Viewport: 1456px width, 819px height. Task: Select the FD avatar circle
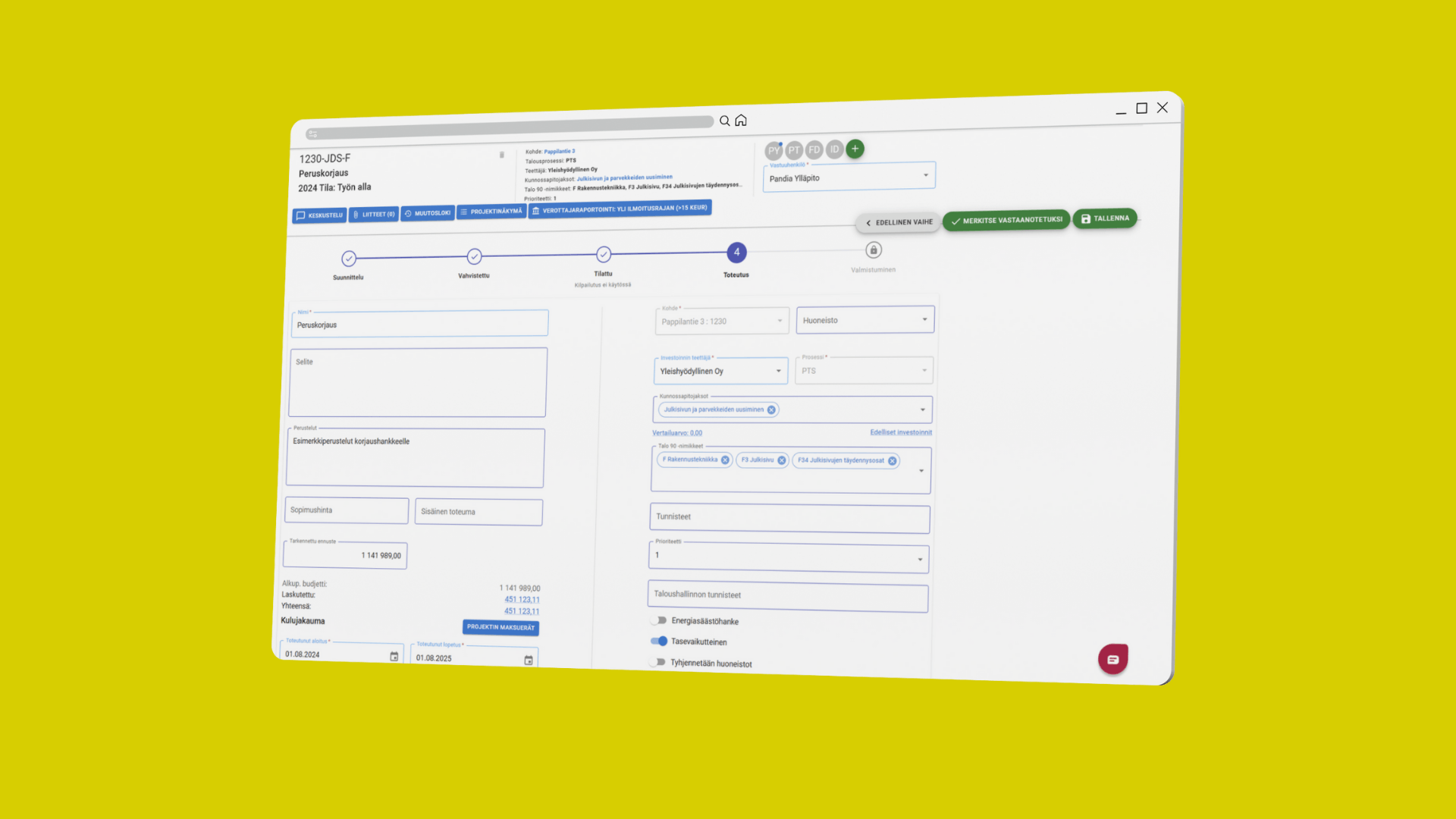click(x=814, y=149)
